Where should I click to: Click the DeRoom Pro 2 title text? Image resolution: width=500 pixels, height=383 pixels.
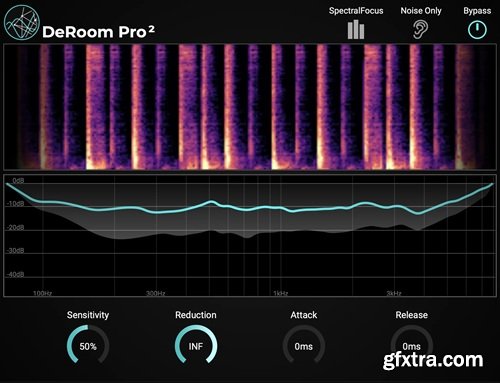(98, 32)
